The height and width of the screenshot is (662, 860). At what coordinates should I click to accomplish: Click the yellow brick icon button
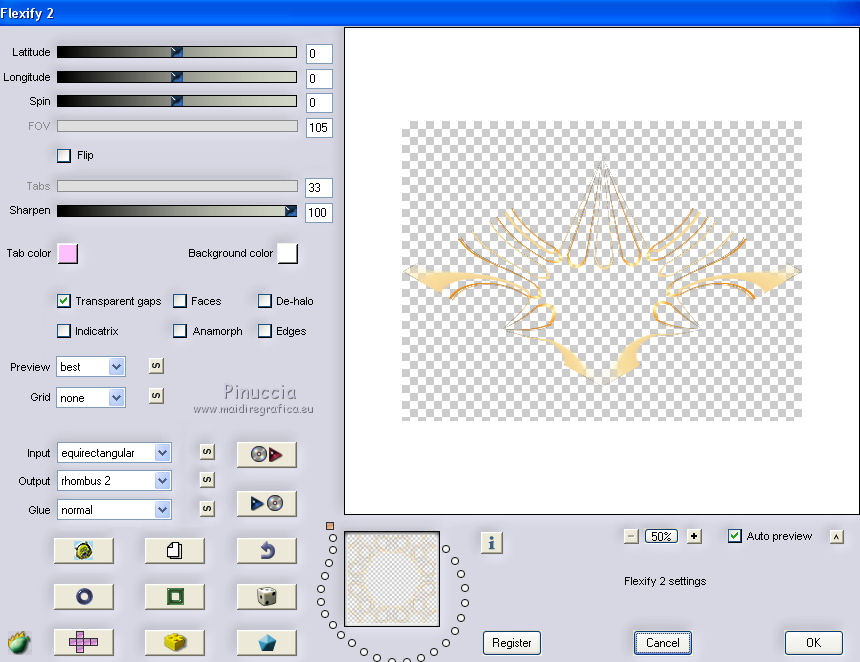tap(174, 642)
